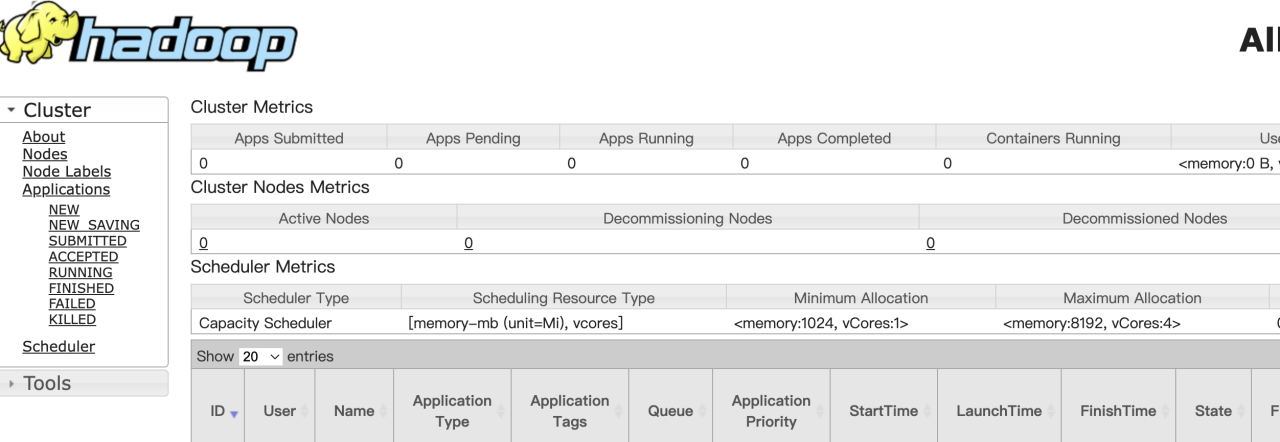Filter applications by RUNNING state
Screen dimensions: 1280x442
point(80,272)
